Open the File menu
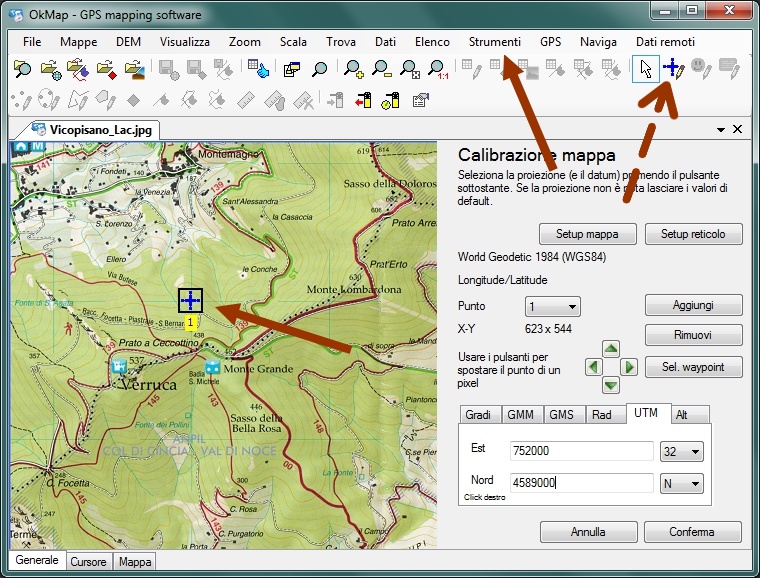Image resolution: width=760 pixels, height=578 pixels. tap(32, 42)
